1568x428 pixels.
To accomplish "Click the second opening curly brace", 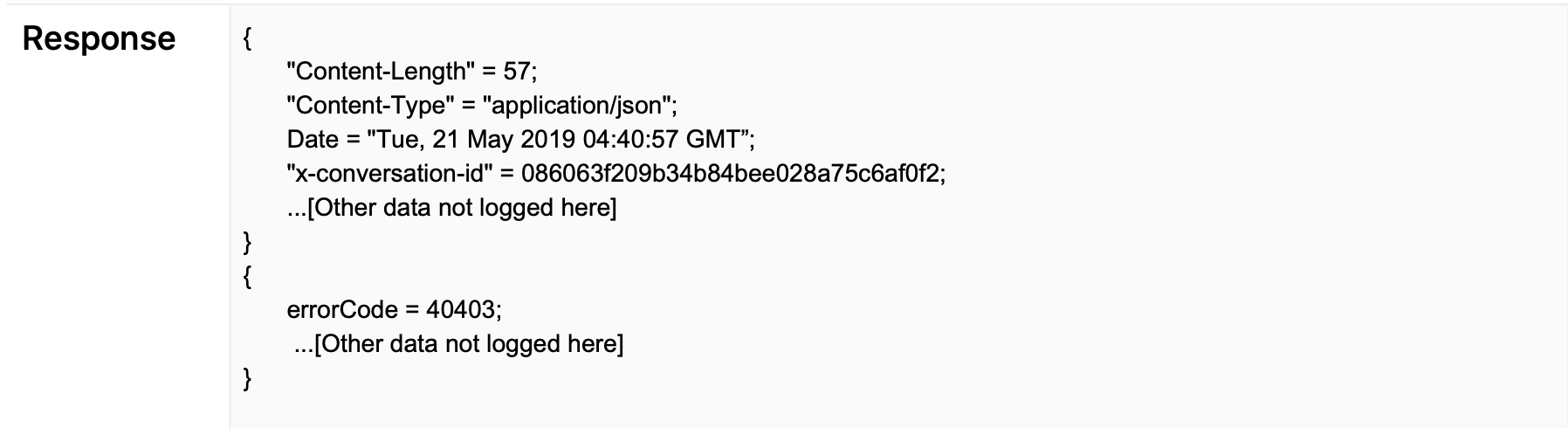I will pos(248,276).
